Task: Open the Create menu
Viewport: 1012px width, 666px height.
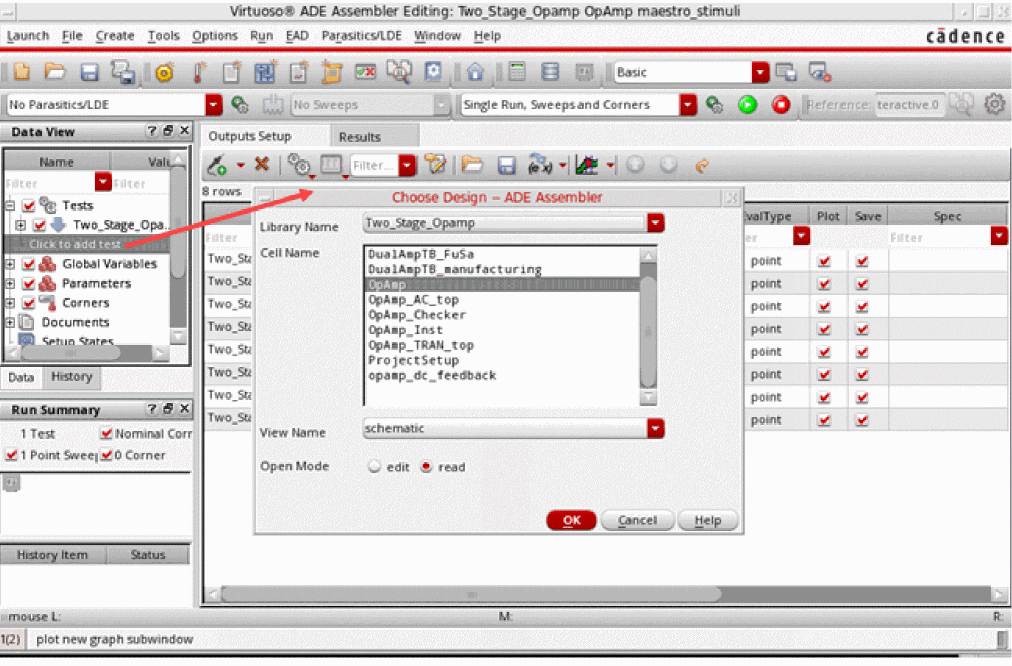Action: 115,36
